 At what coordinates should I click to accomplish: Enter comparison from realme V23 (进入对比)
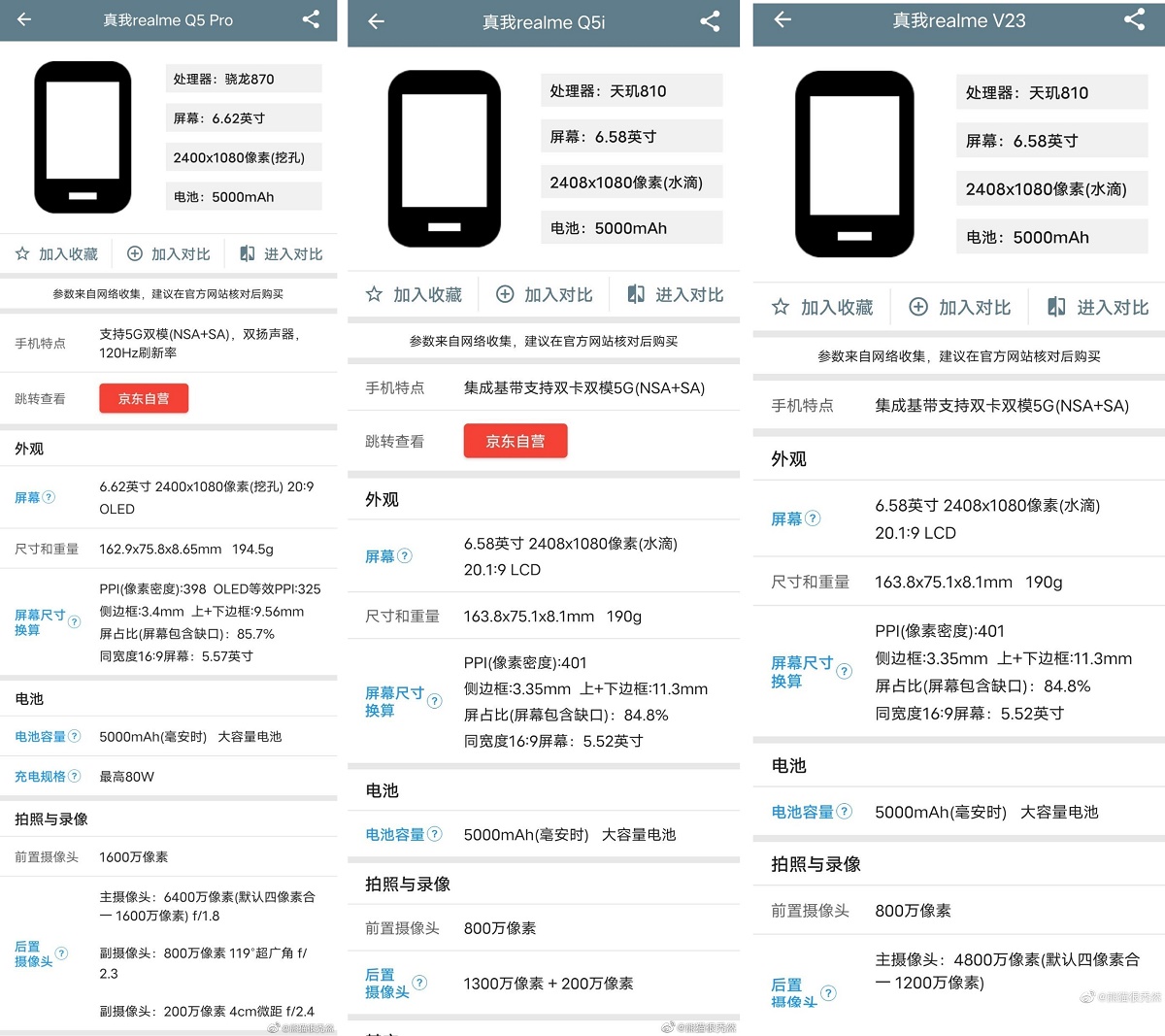[1098, 308]
